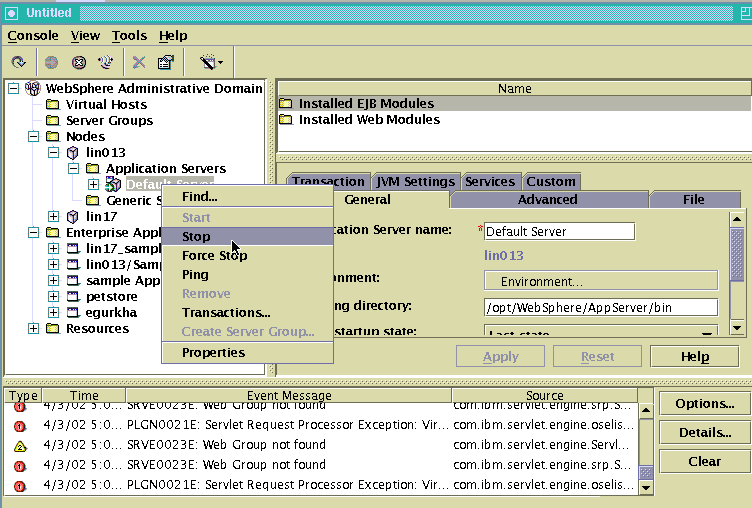The width and height of the screenshot is (752, 508).
Task: Click the Stop toolbar icon
Action: pos(79,62)
